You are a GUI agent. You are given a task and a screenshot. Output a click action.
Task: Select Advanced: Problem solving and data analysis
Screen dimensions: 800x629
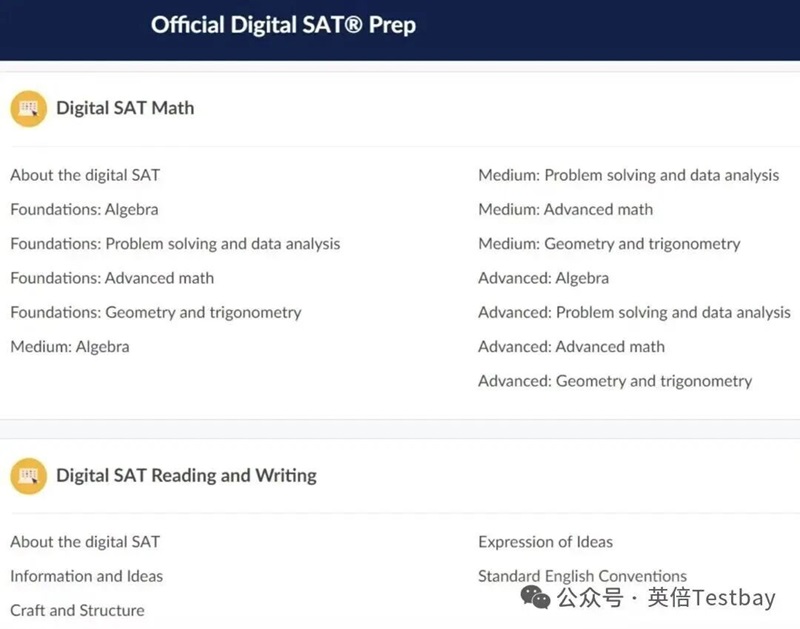(x=634, y=312)
